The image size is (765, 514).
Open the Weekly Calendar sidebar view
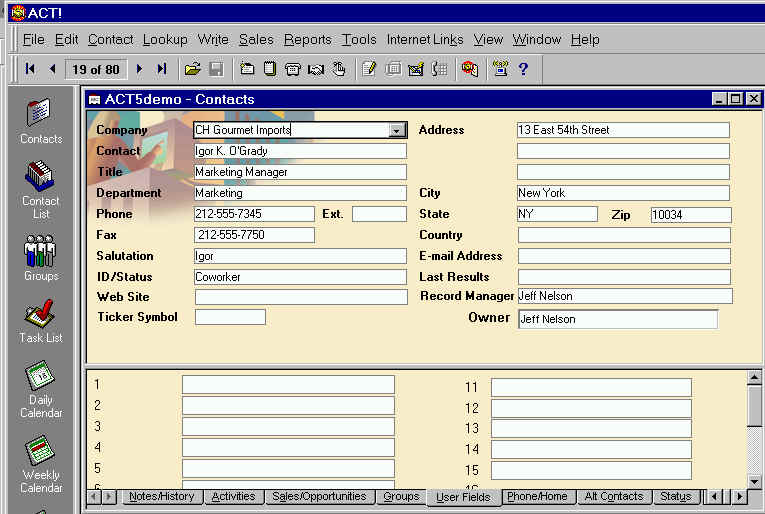[x=41, y=464]
